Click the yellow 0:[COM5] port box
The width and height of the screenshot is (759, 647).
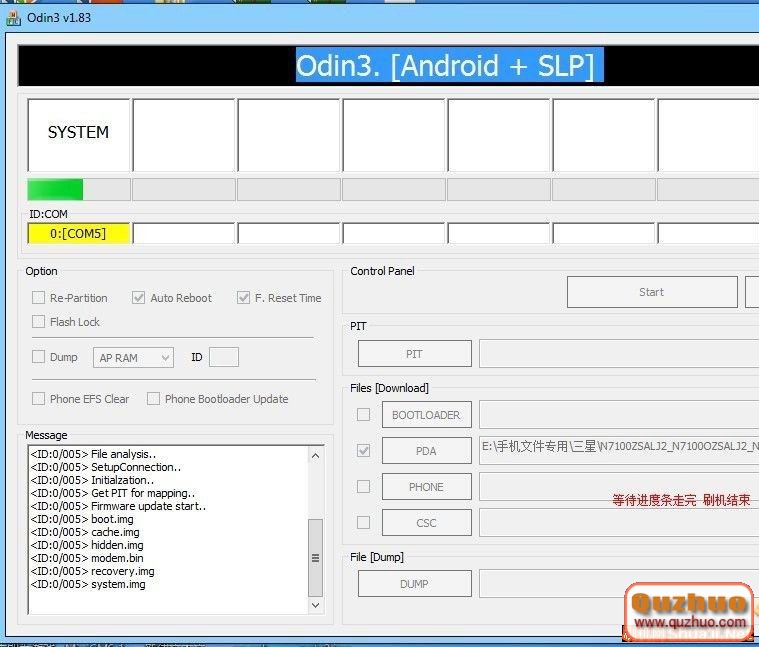(80, 233)
